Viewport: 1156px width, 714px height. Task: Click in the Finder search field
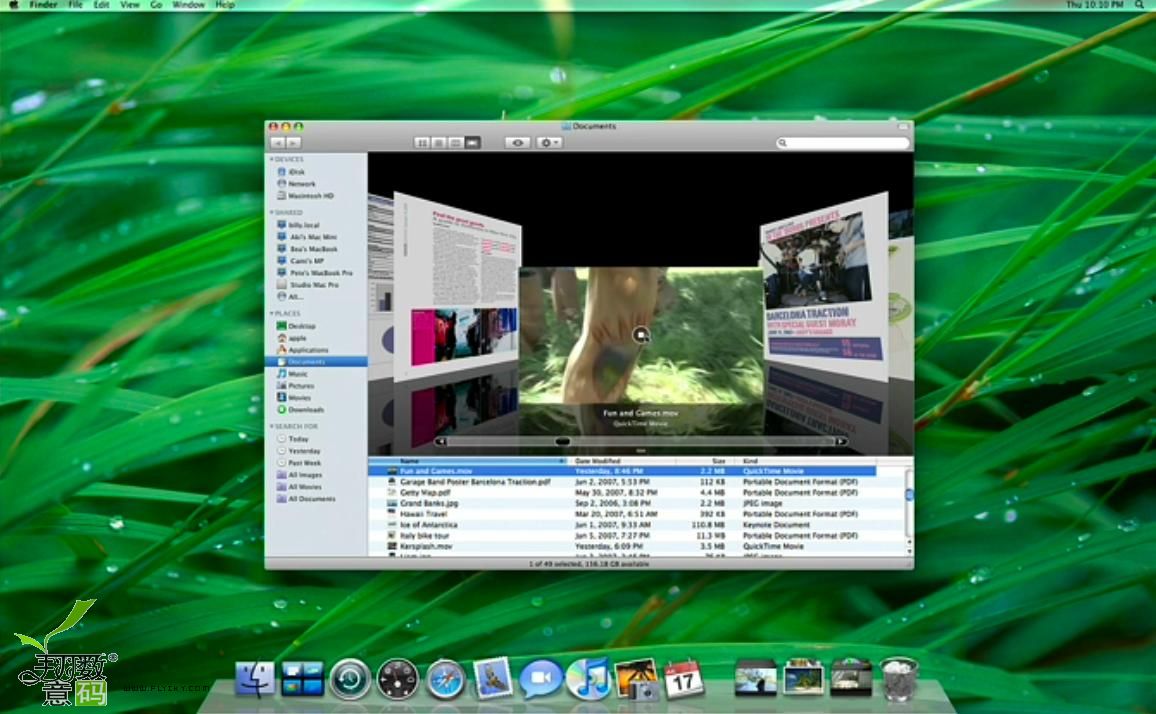pyautogui.click(x=845, y=143)
